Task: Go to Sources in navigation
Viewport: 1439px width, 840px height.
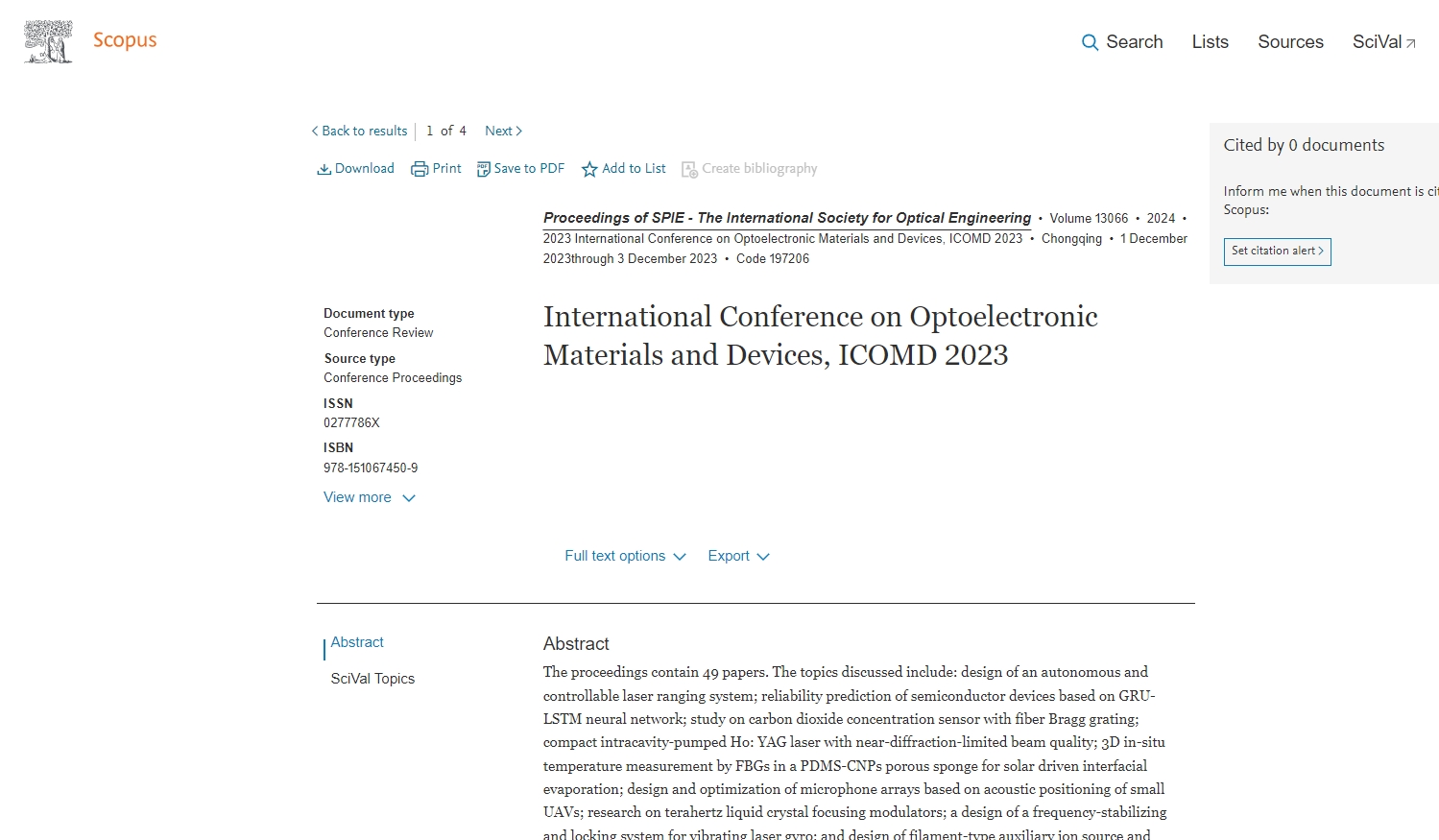Action: coord(1290,42)
